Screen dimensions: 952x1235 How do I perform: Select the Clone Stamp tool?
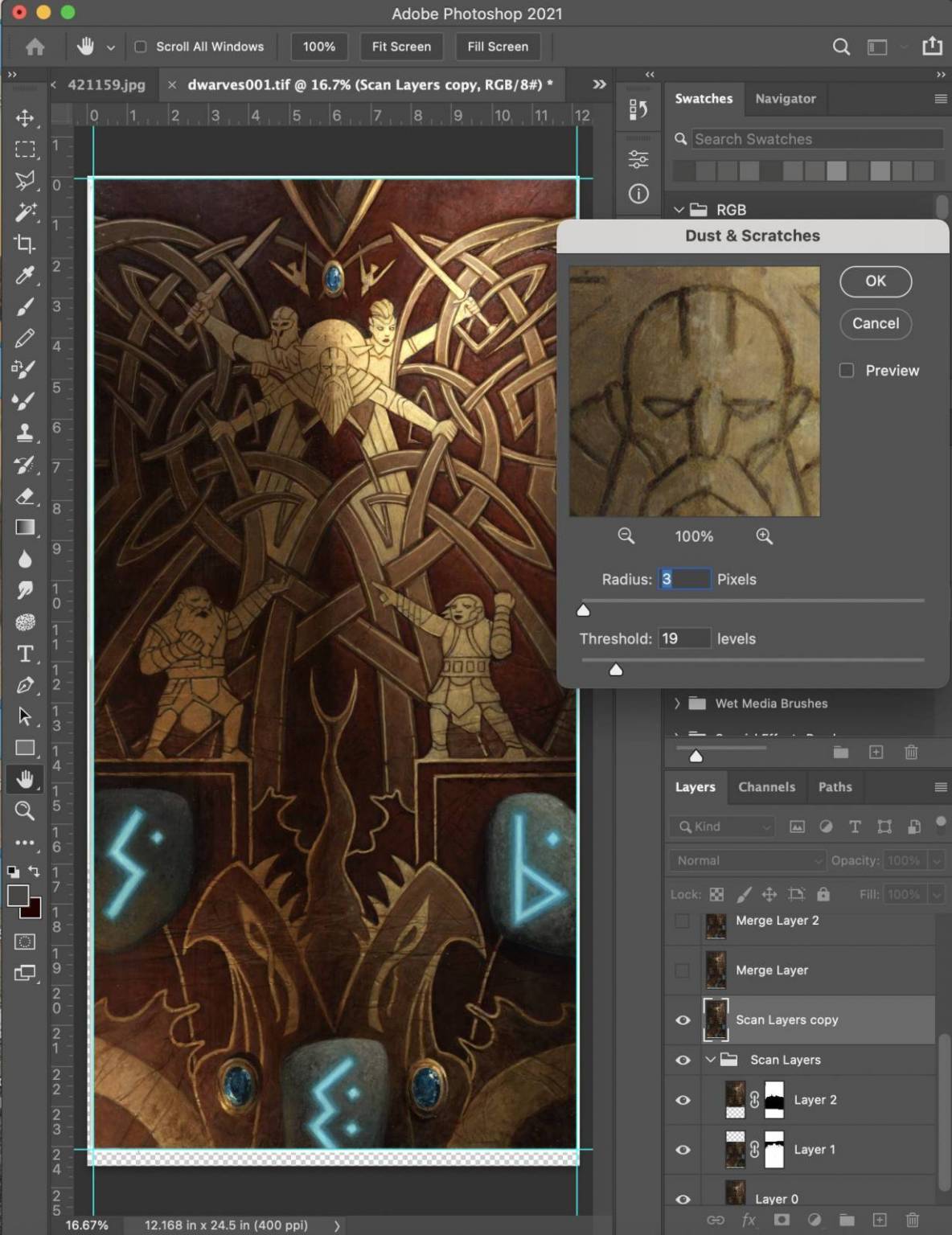[25, 433]
